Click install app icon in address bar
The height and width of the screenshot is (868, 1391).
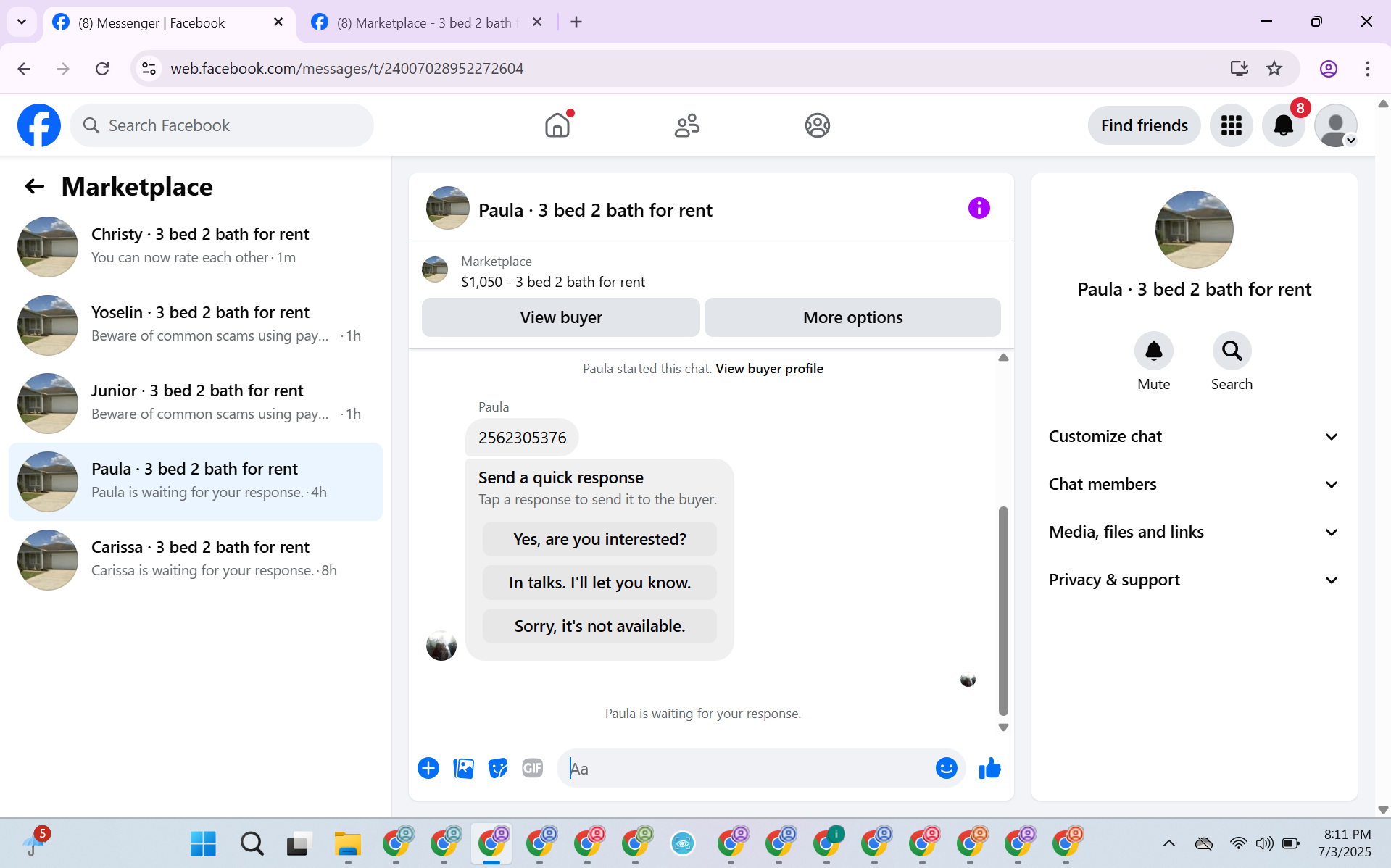[x=1240, y=68]
